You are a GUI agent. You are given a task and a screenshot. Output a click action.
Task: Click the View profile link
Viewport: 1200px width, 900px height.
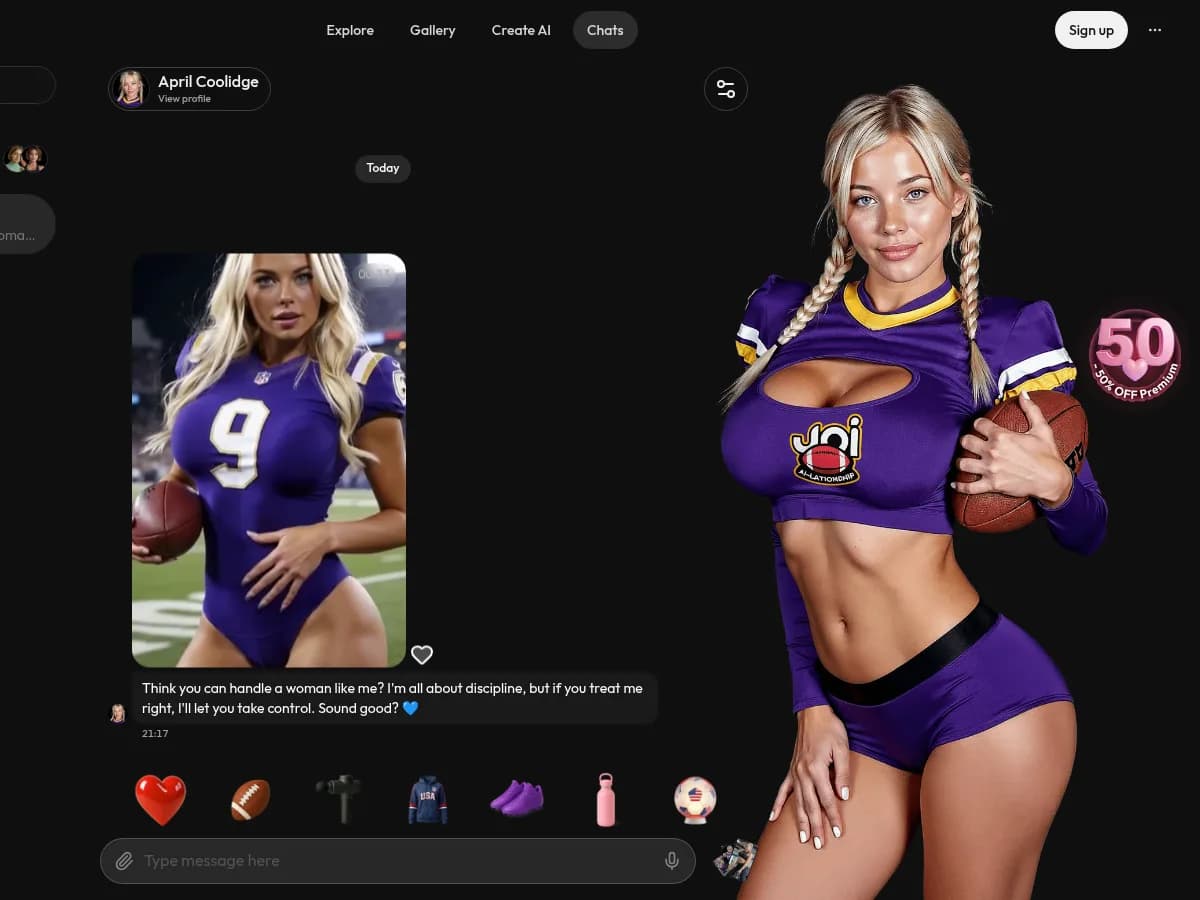tap(184, 99)
